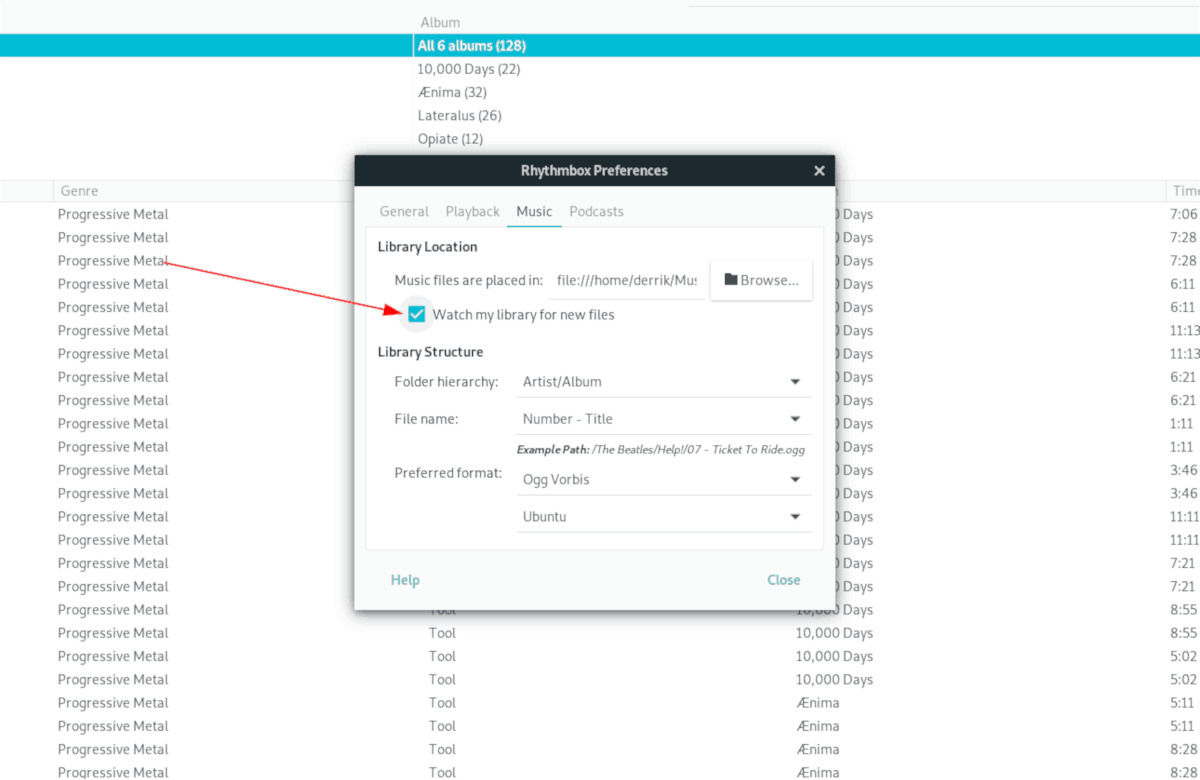The image size is (1200, 780).
Task: Expand the Ubuntu preset dropdown
Action: click(x=663, y=517)
